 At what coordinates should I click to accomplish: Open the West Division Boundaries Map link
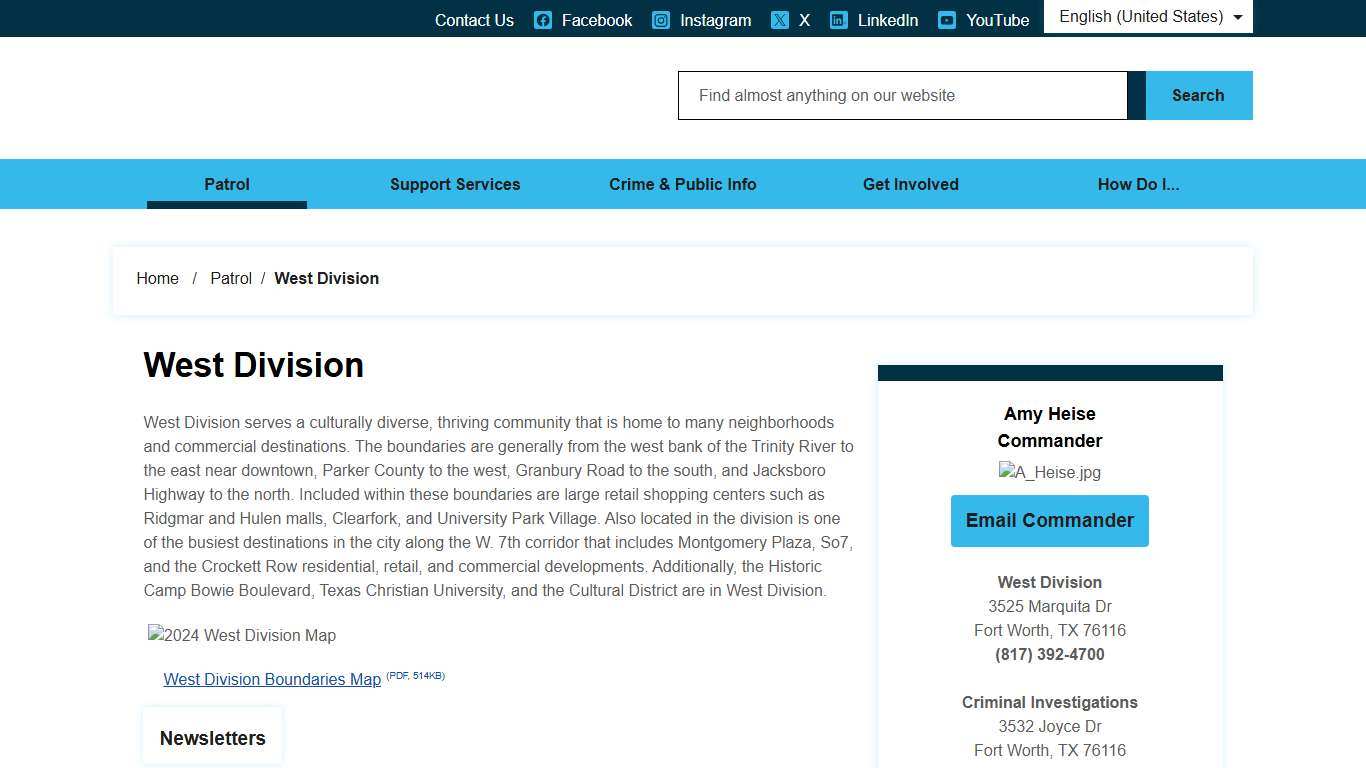272,679
